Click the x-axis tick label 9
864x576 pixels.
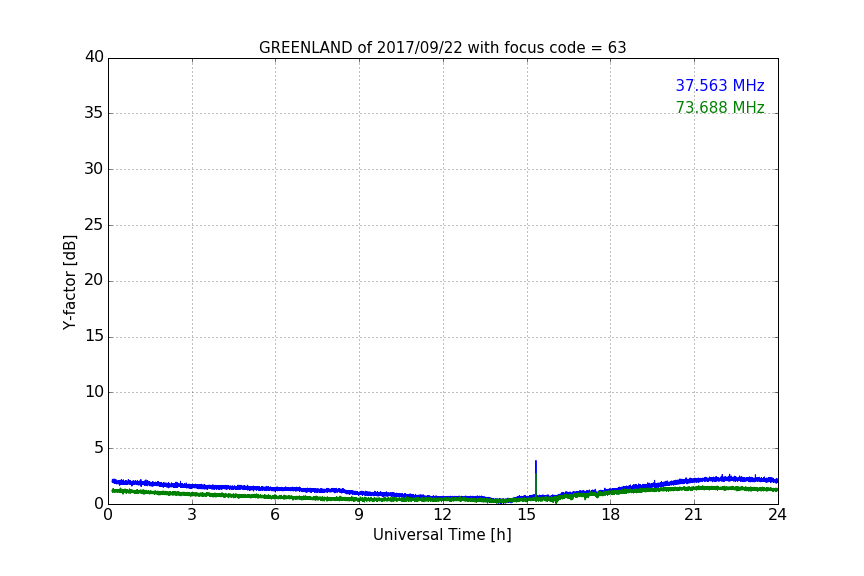click(359, 515)
